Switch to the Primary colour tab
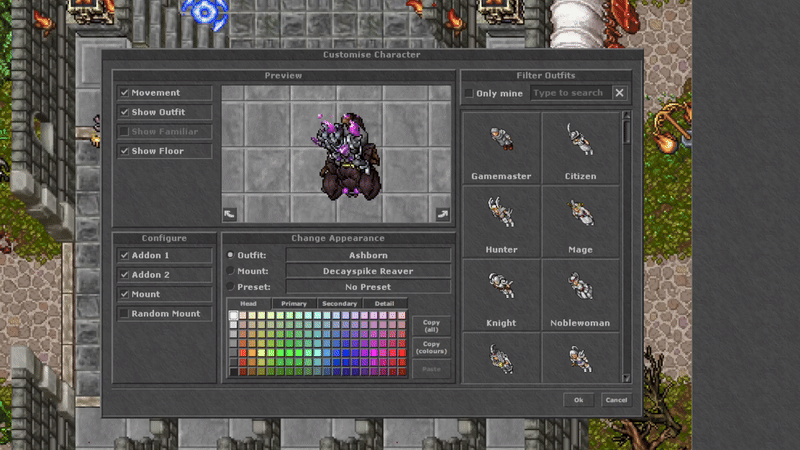The width and height of the screenshot is (800, 450). point(294,304)
